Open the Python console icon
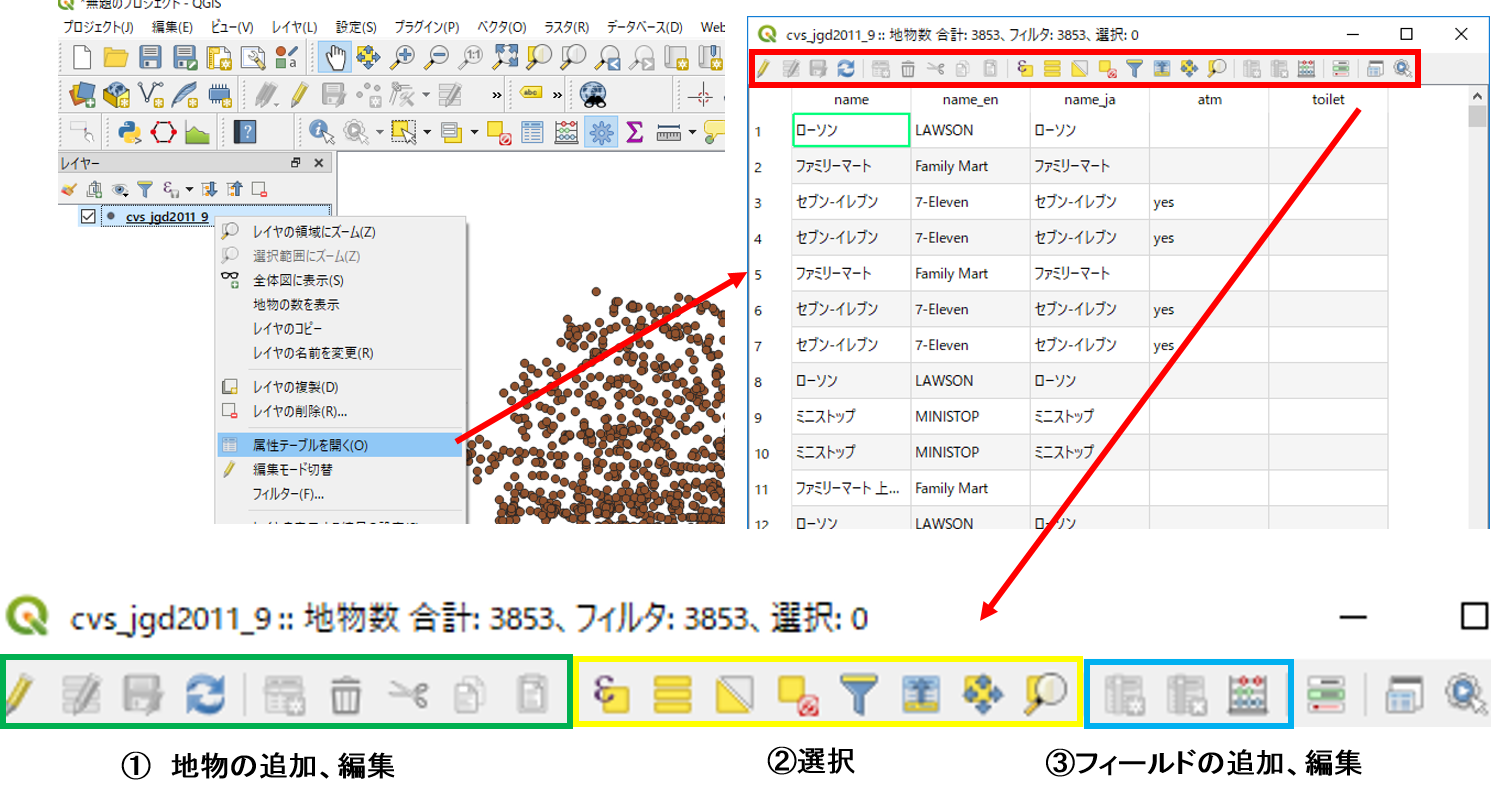The width and height of the screenshot is (1491, 799). coord(129,132)
